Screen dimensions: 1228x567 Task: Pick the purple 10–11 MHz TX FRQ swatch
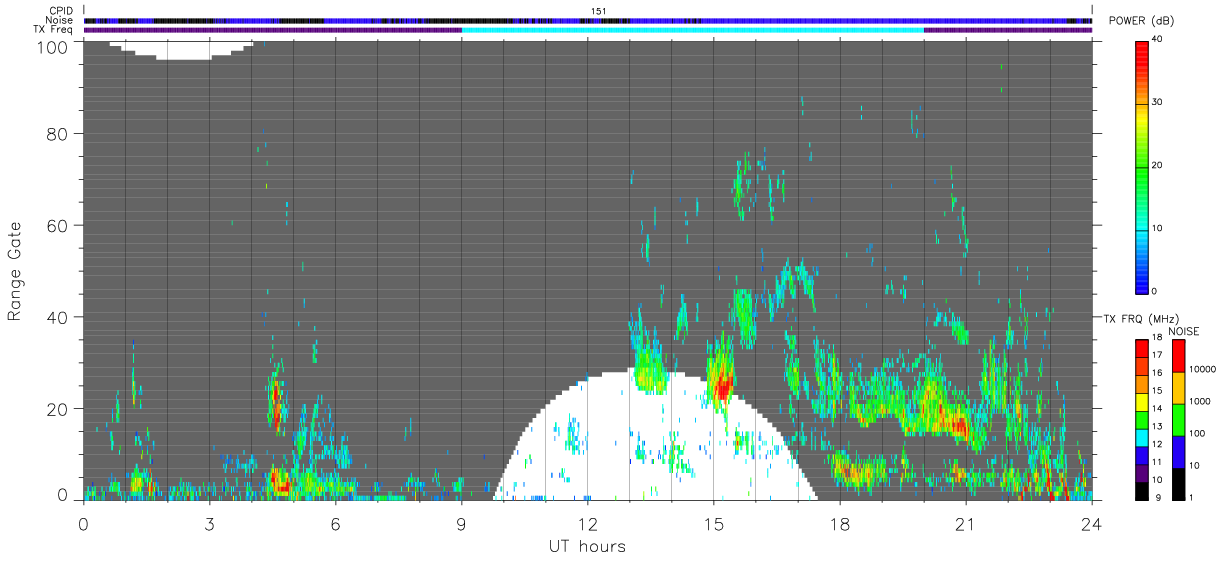coord(1141,473)
